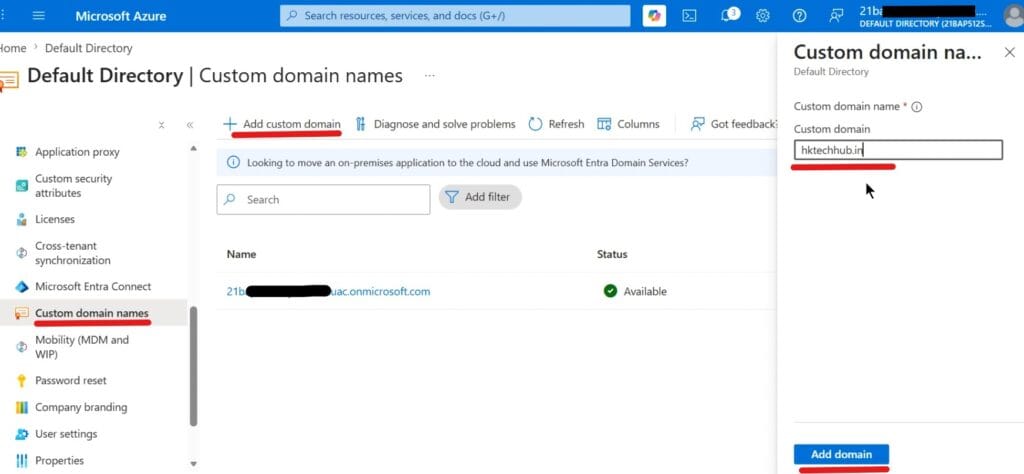1024x474 pixels.
Task: Click the Company branding icon
Action: pos(22,407)
